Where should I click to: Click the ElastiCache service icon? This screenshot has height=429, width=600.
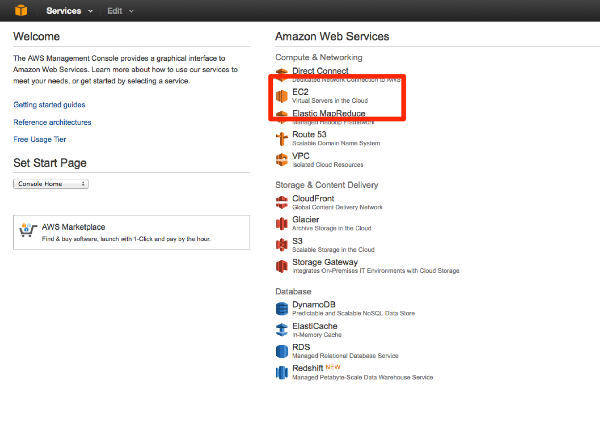pyautogui.click(x=282, y=330)
